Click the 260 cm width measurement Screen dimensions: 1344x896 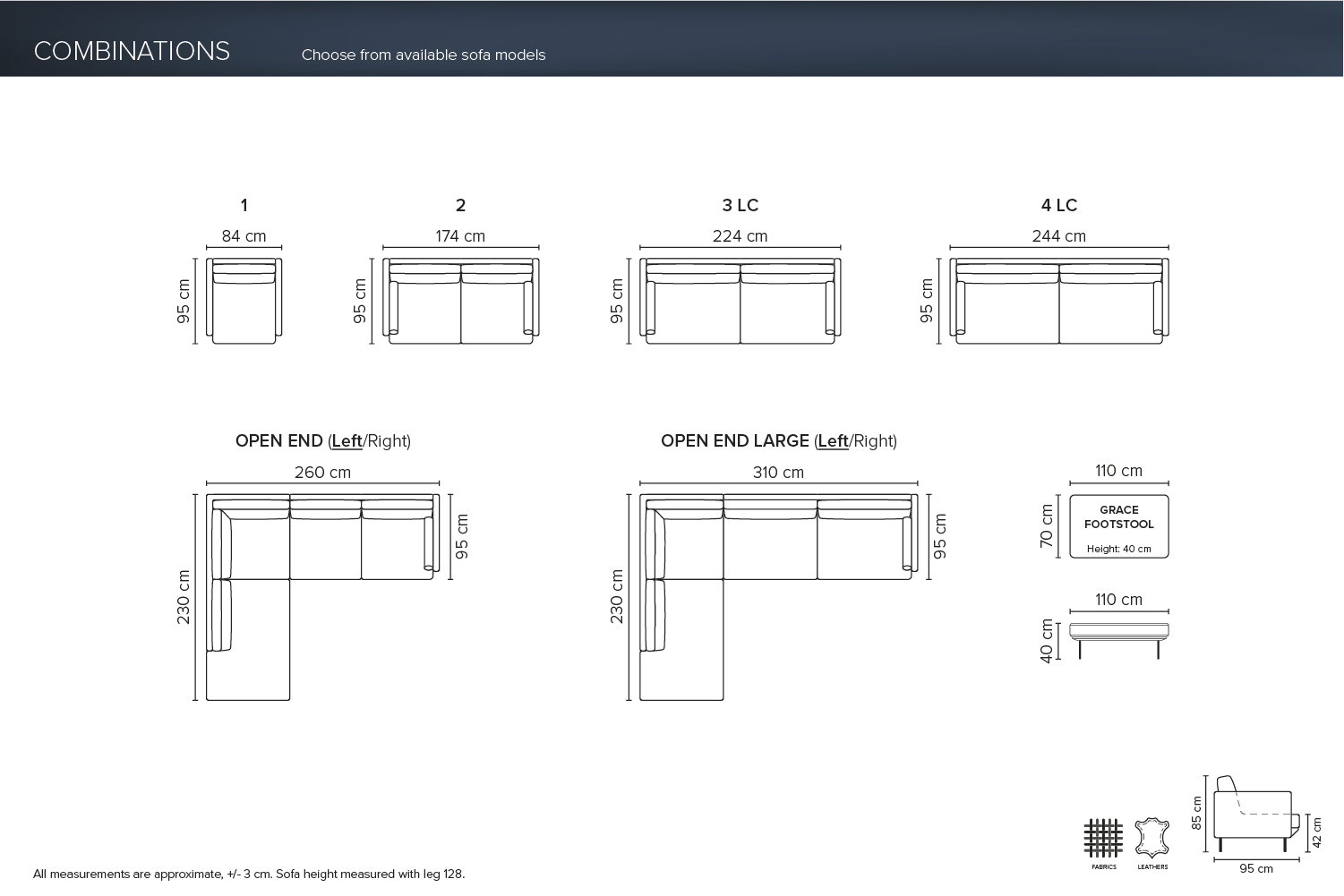[x=322, y=473]
